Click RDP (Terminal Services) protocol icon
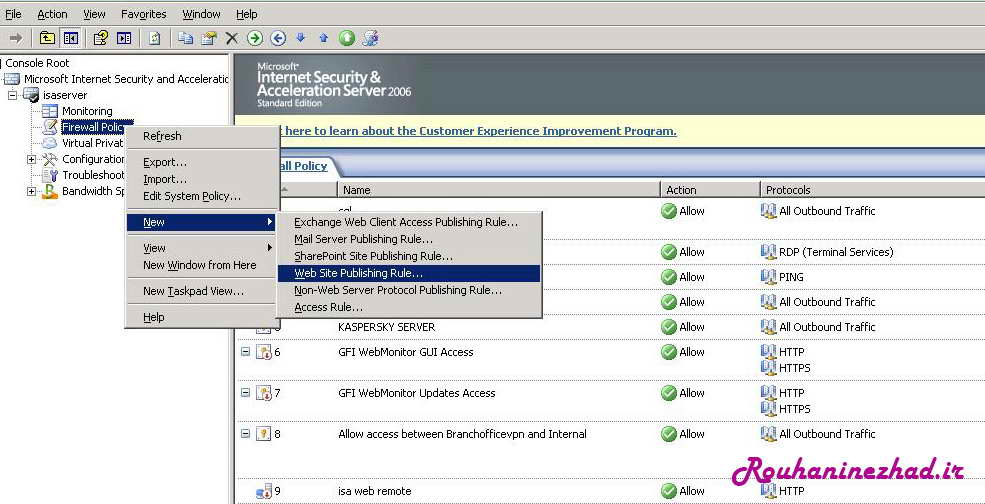The height and width of the screenshot is (504, 985). (x=768, y=252)
